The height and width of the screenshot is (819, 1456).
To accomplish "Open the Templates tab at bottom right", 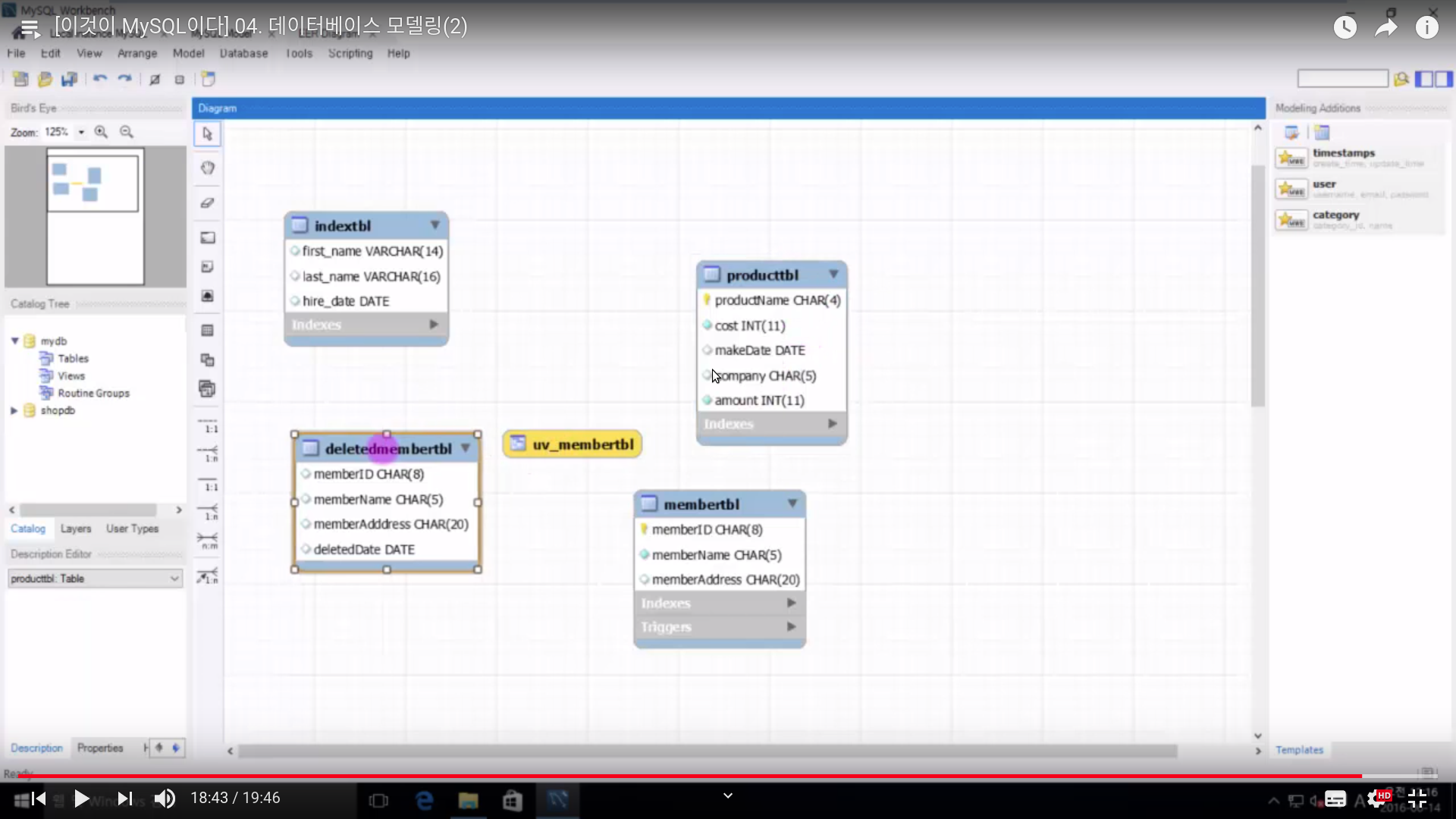I will click(1299, 749).
